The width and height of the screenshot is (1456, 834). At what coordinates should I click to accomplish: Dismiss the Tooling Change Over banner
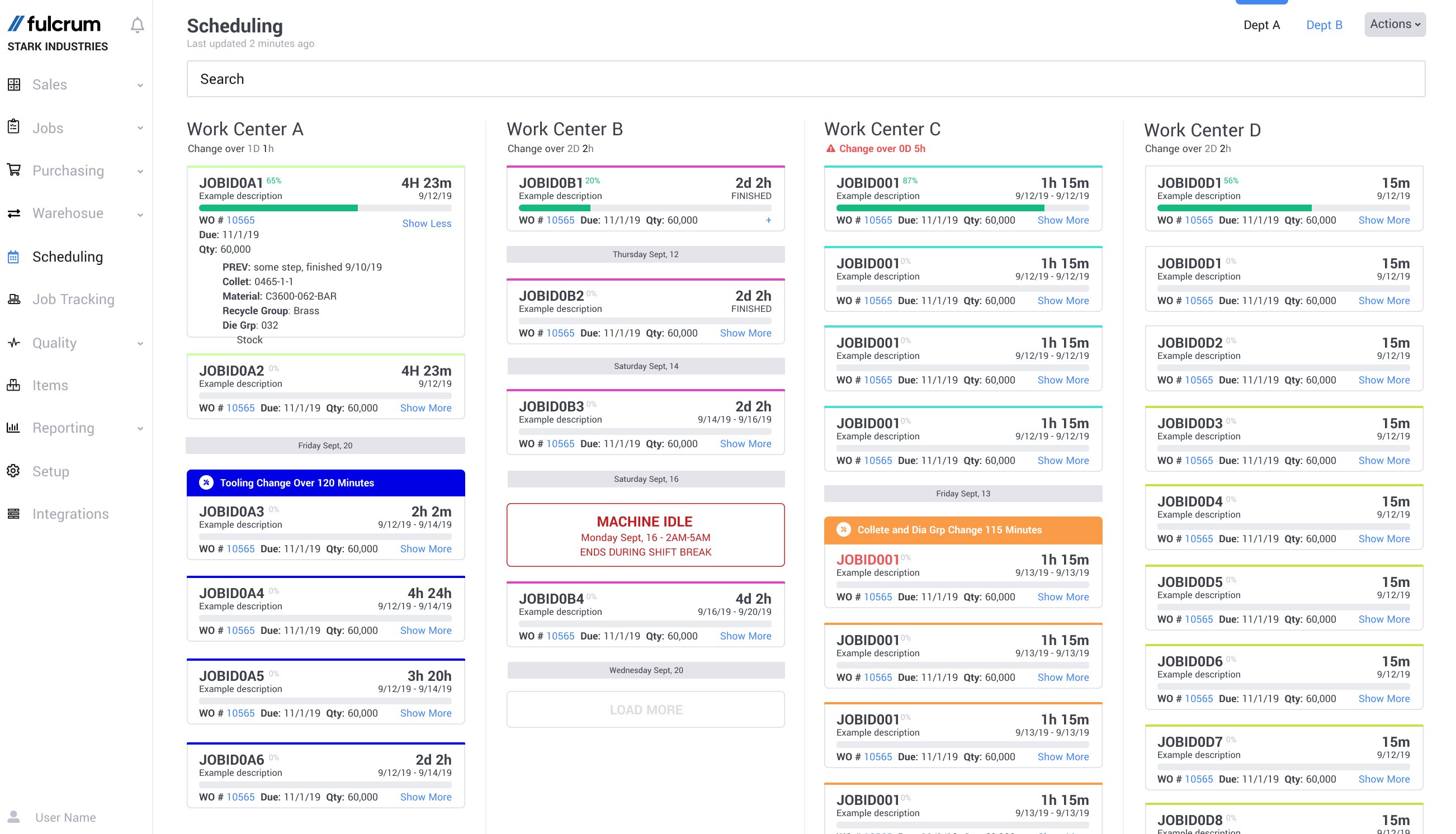coord(206,483)
